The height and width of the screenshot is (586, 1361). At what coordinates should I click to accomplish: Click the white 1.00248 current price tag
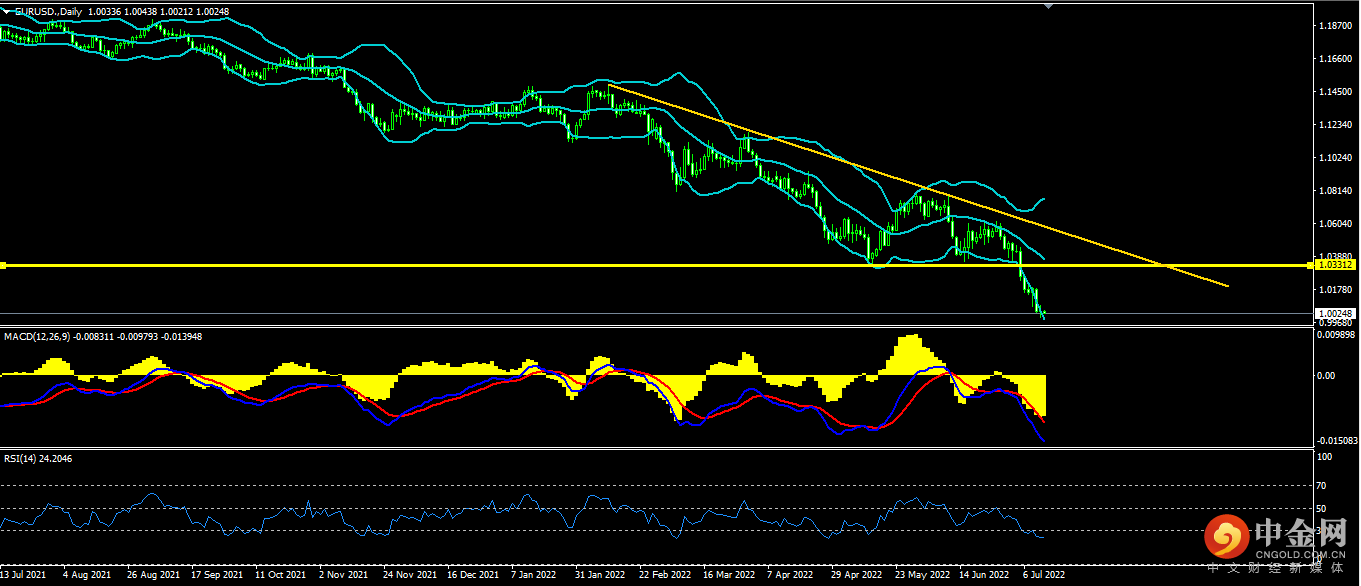[1335, 314]
